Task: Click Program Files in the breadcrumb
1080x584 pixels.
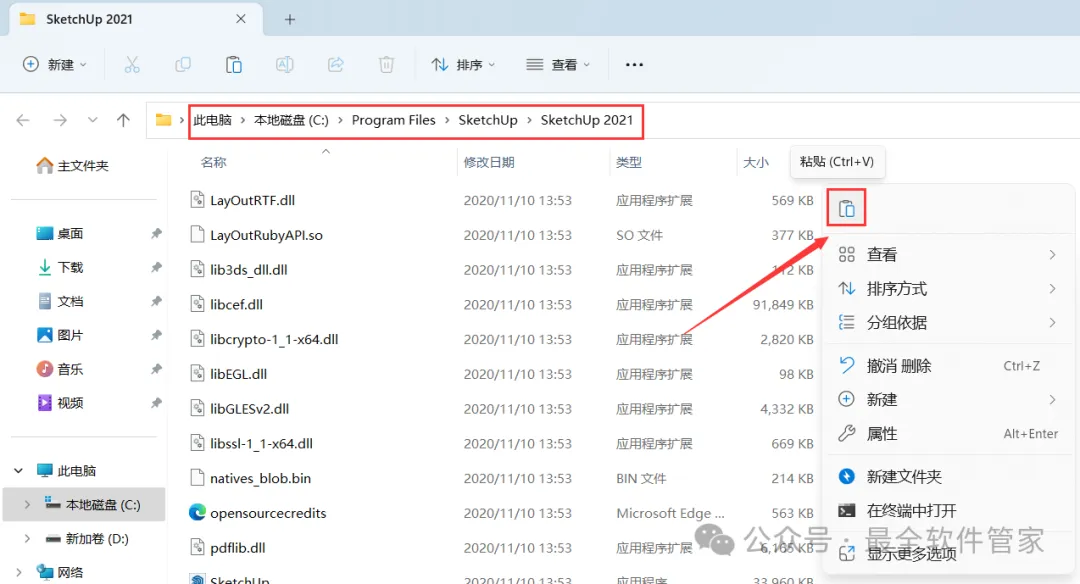Action: click(393, 121)
